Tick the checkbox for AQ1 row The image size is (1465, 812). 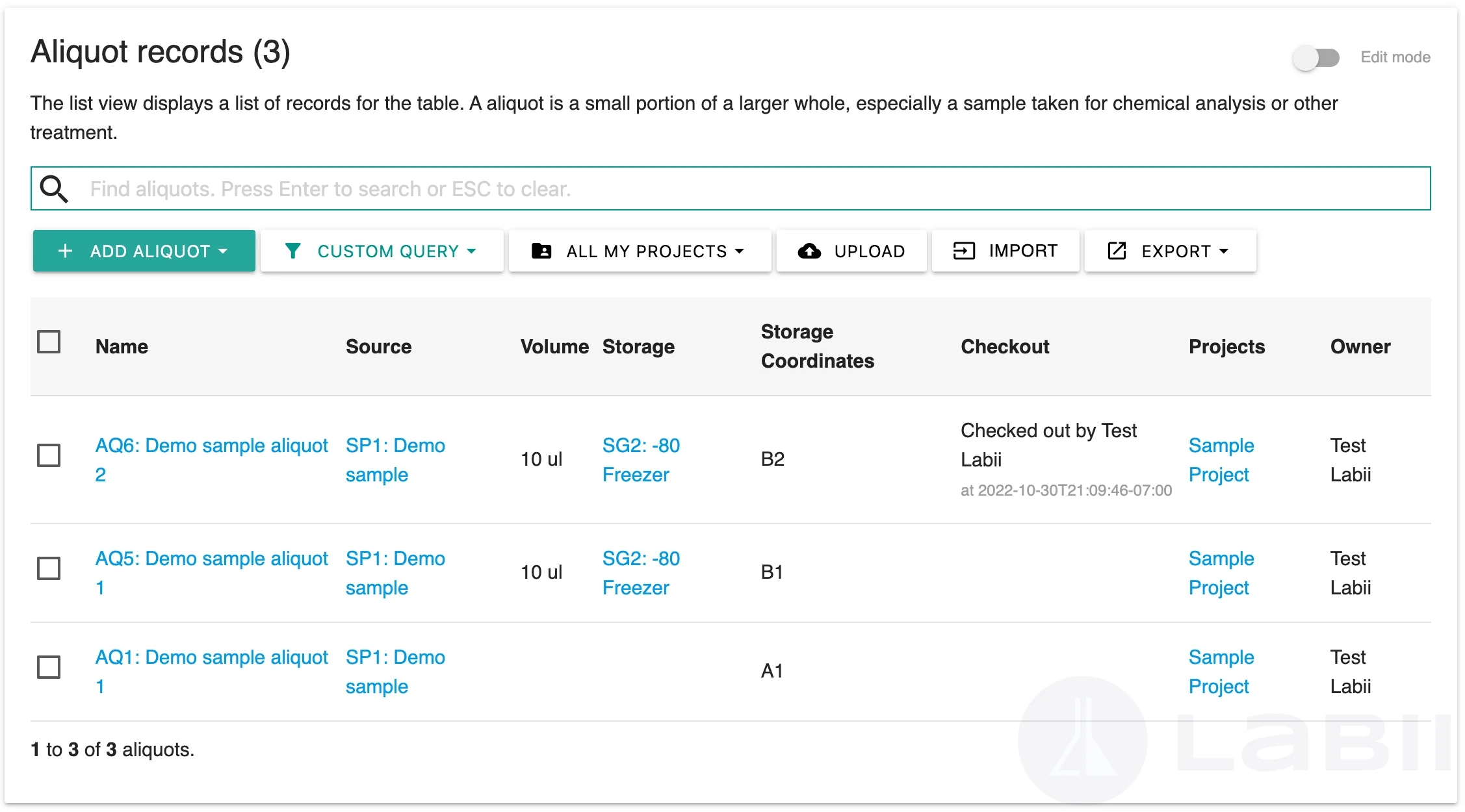coord(49,667)
